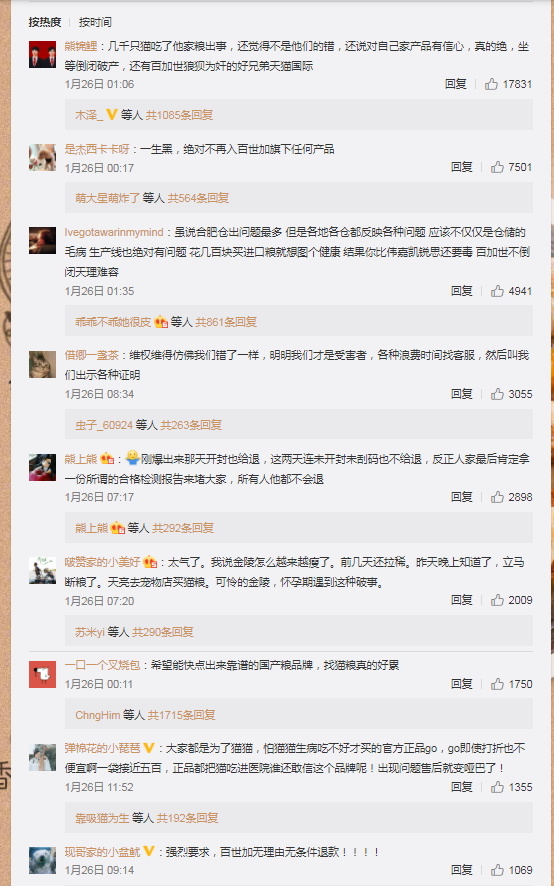The image size is (554, 886).
Task: Click thumbs-up beside 3055 count
Action: click(x=497, y=394)
